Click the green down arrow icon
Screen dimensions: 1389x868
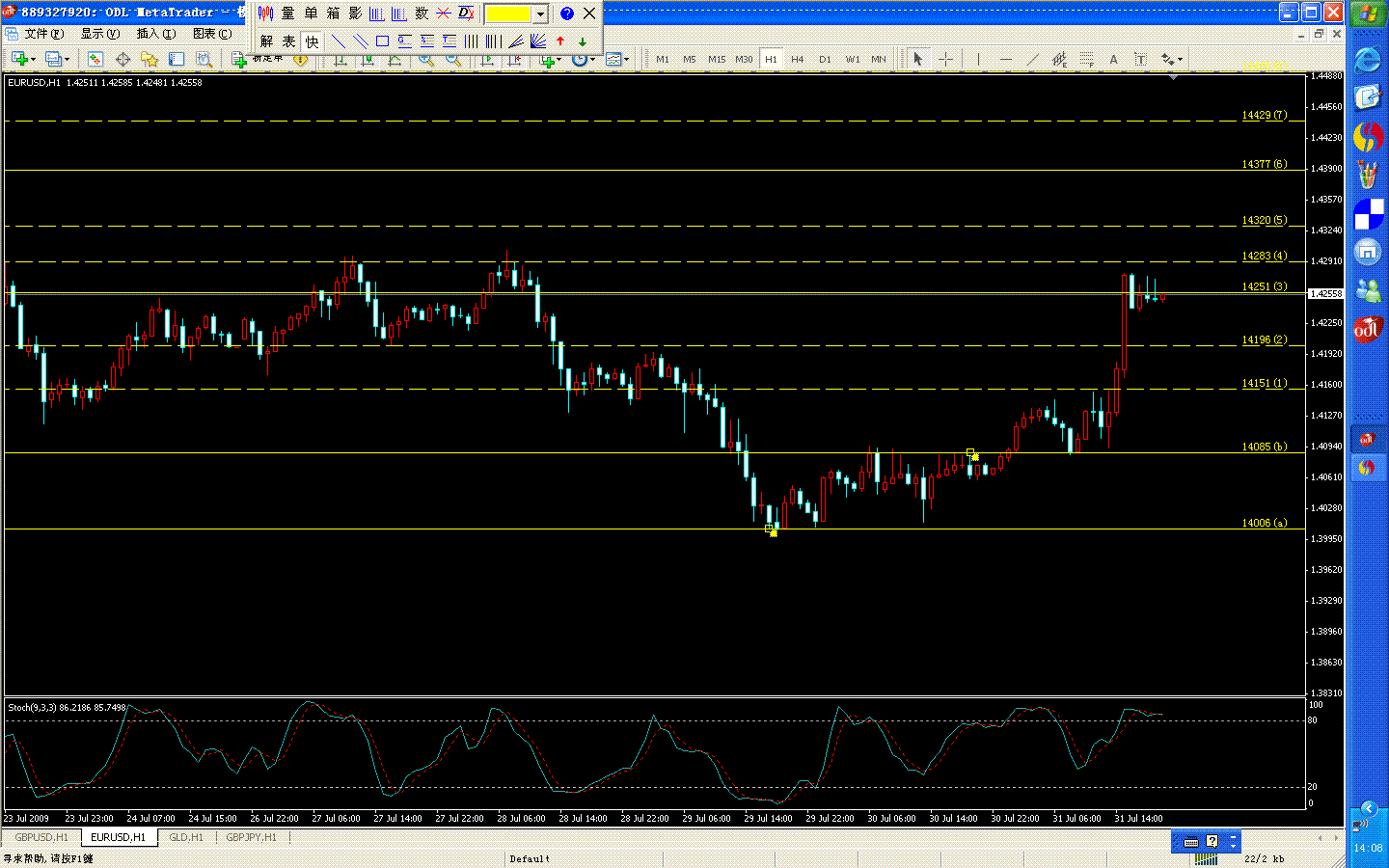pyautogui.click(x=583, y=41)
